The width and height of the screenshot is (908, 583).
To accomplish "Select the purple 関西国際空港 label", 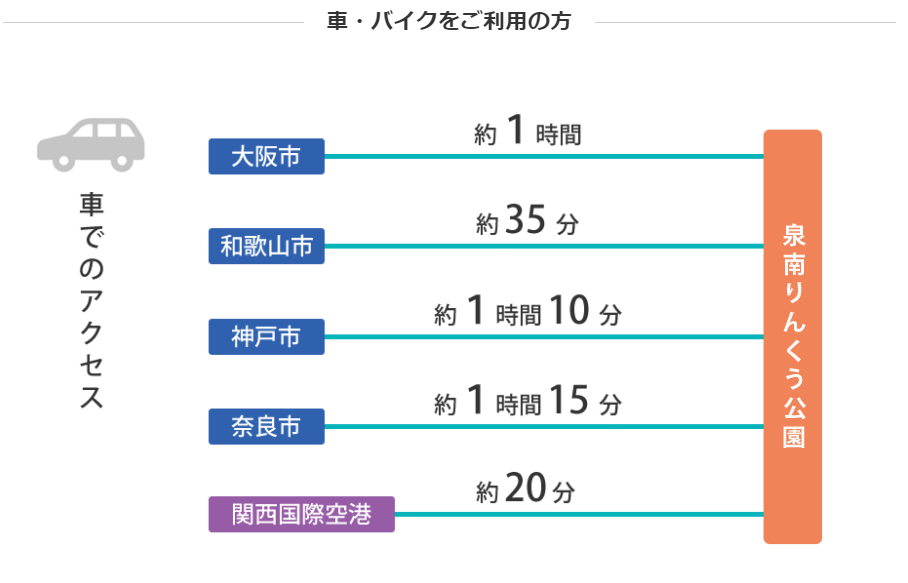I will pyautogui.click(x=302, y=514).
